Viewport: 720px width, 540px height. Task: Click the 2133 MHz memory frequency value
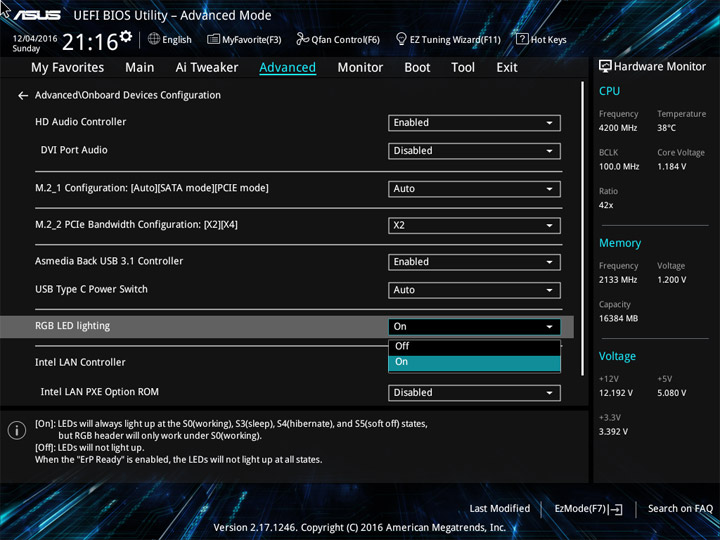(618, 280)
